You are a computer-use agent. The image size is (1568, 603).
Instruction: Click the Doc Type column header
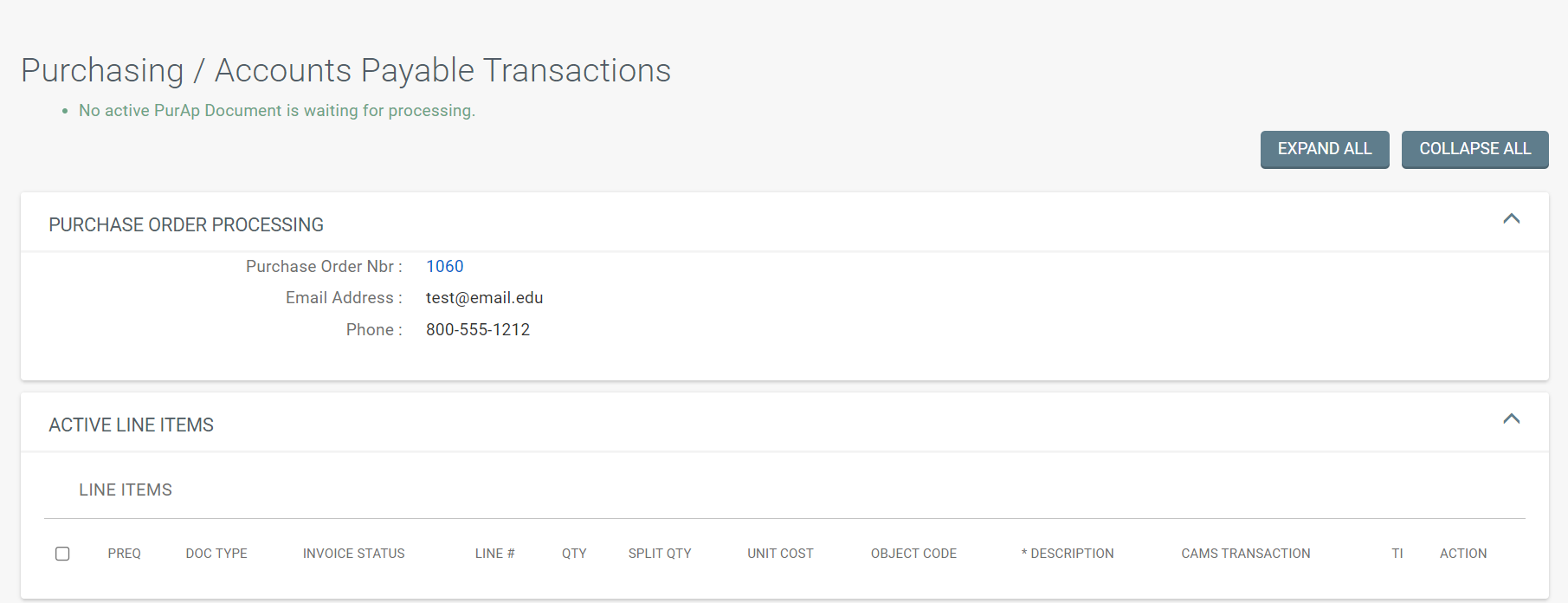tap(216, 554)
